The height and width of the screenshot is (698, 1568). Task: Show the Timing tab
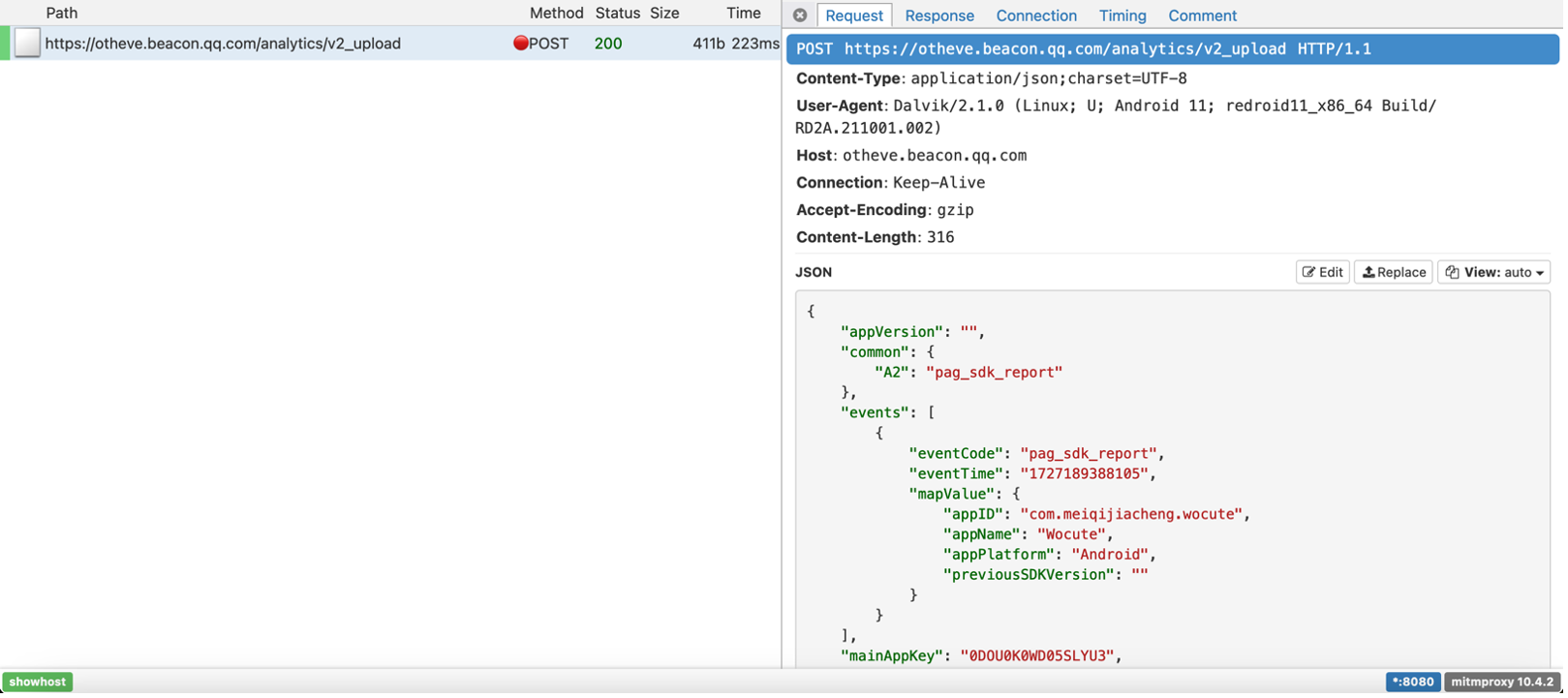(1122, 15)
